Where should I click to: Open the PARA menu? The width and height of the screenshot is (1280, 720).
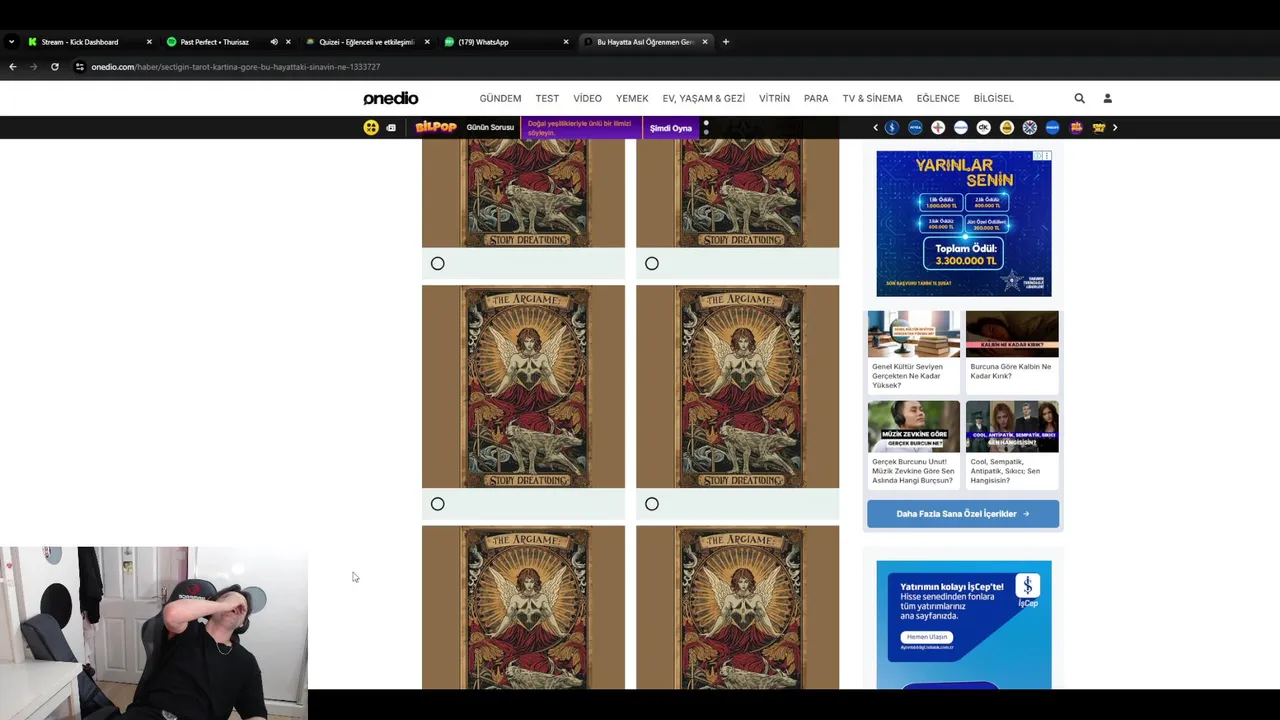(816, 98)
